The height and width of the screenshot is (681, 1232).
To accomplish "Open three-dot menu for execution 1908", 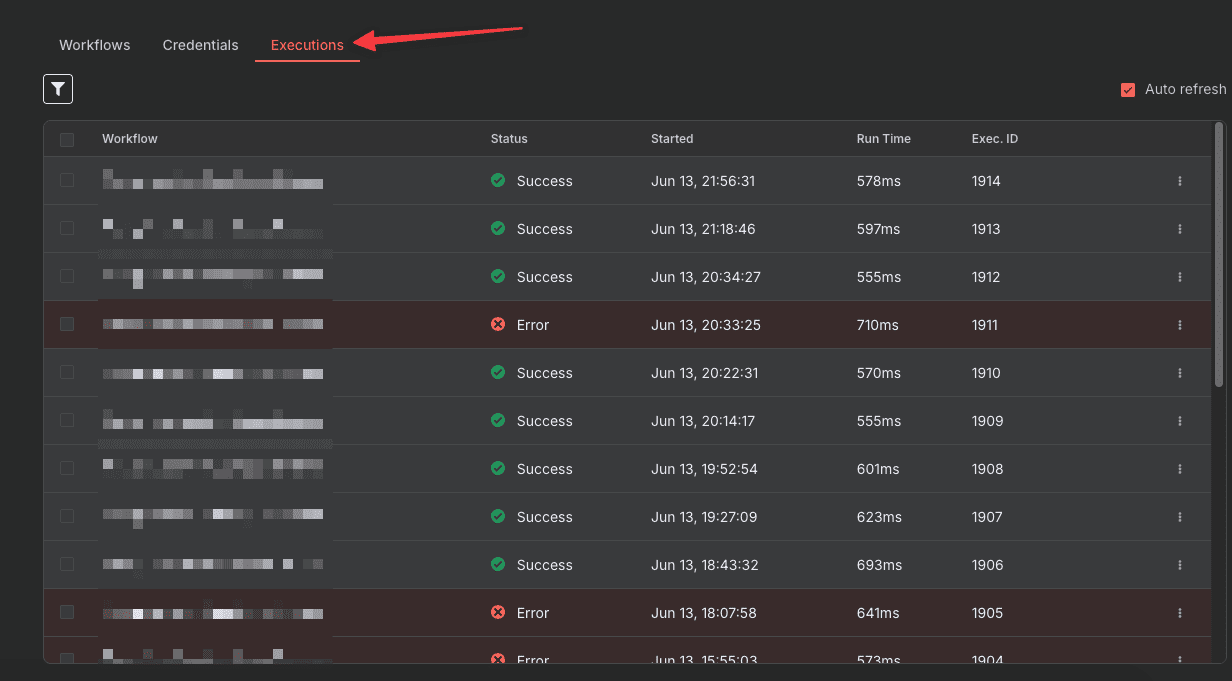I will tap(1180, 469).
